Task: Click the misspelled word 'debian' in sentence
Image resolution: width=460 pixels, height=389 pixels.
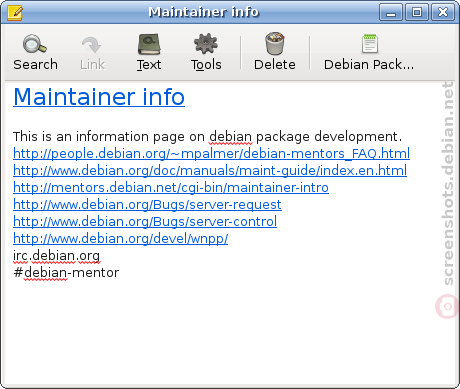Action: [230, 137]
